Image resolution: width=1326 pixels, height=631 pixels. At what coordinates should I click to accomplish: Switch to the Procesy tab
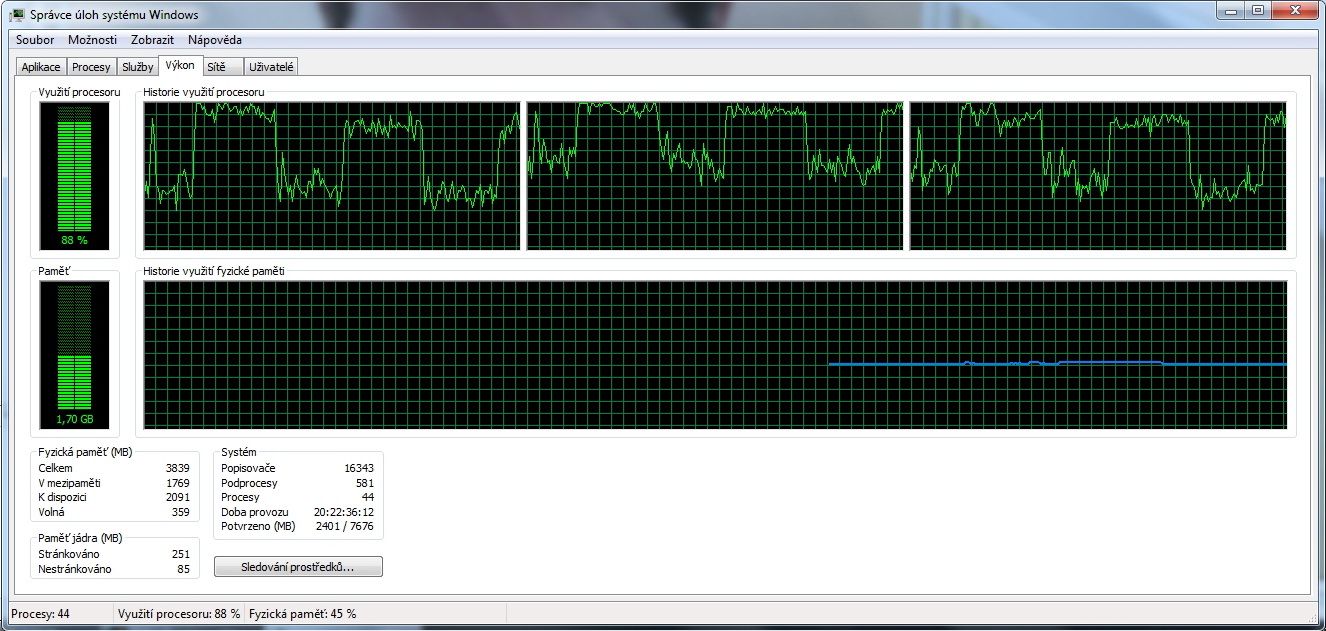[91, 67]
